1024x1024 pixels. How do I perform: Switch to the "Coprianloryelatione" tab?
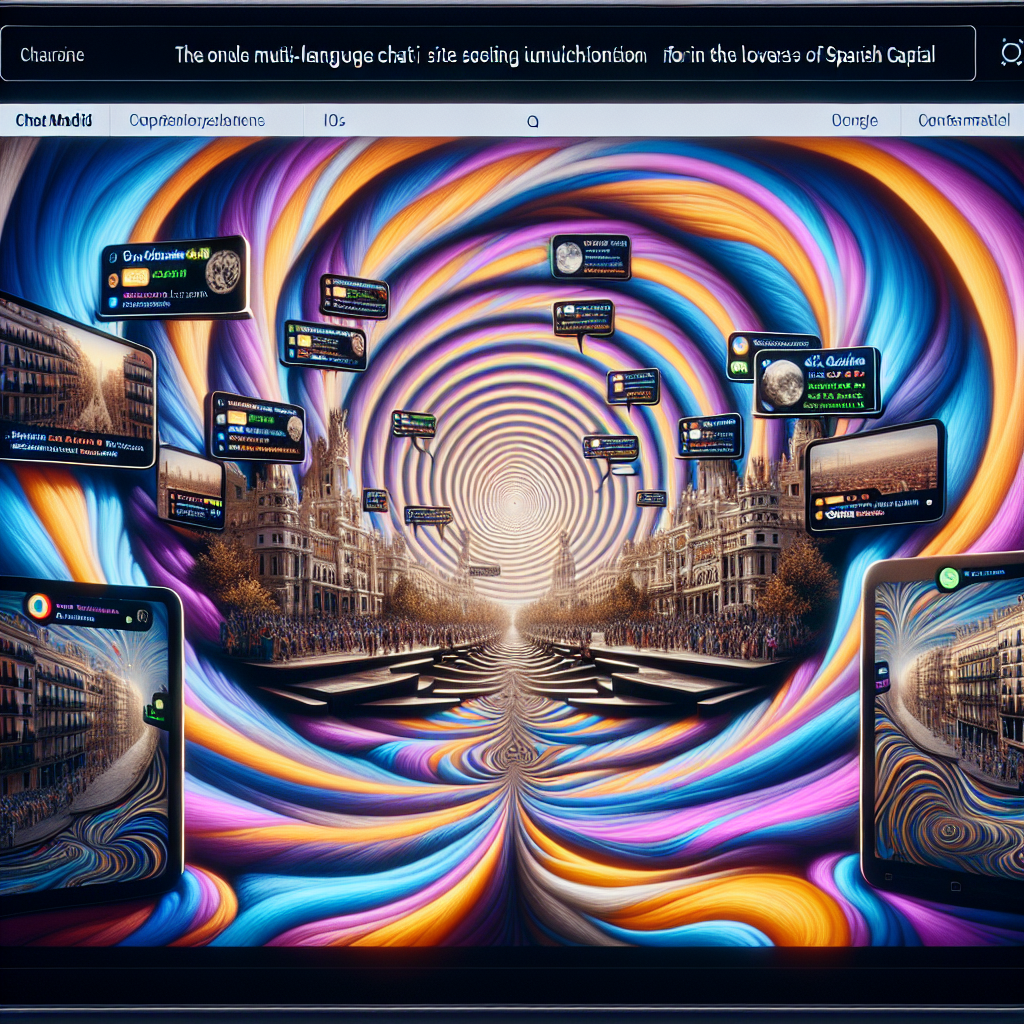coord(197,120)
